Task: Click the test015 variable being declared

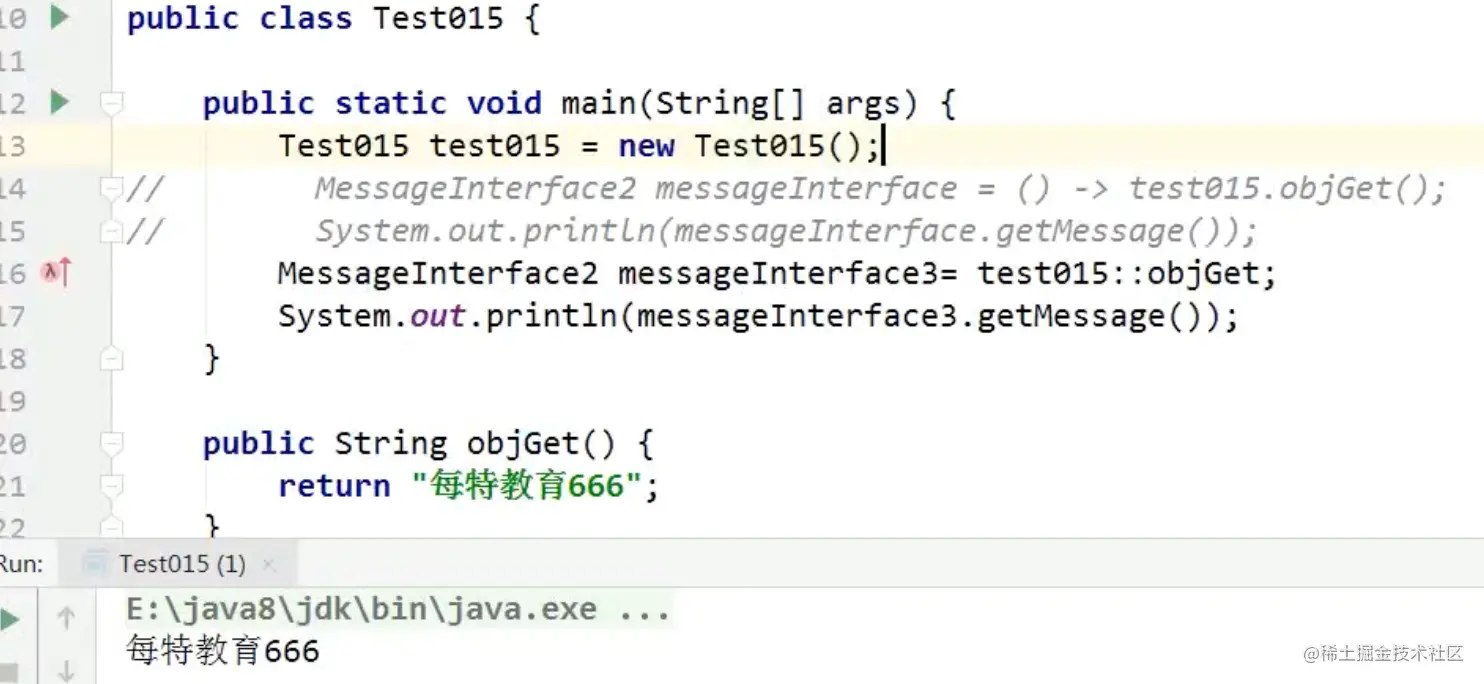Action: [x=495, y=146]
